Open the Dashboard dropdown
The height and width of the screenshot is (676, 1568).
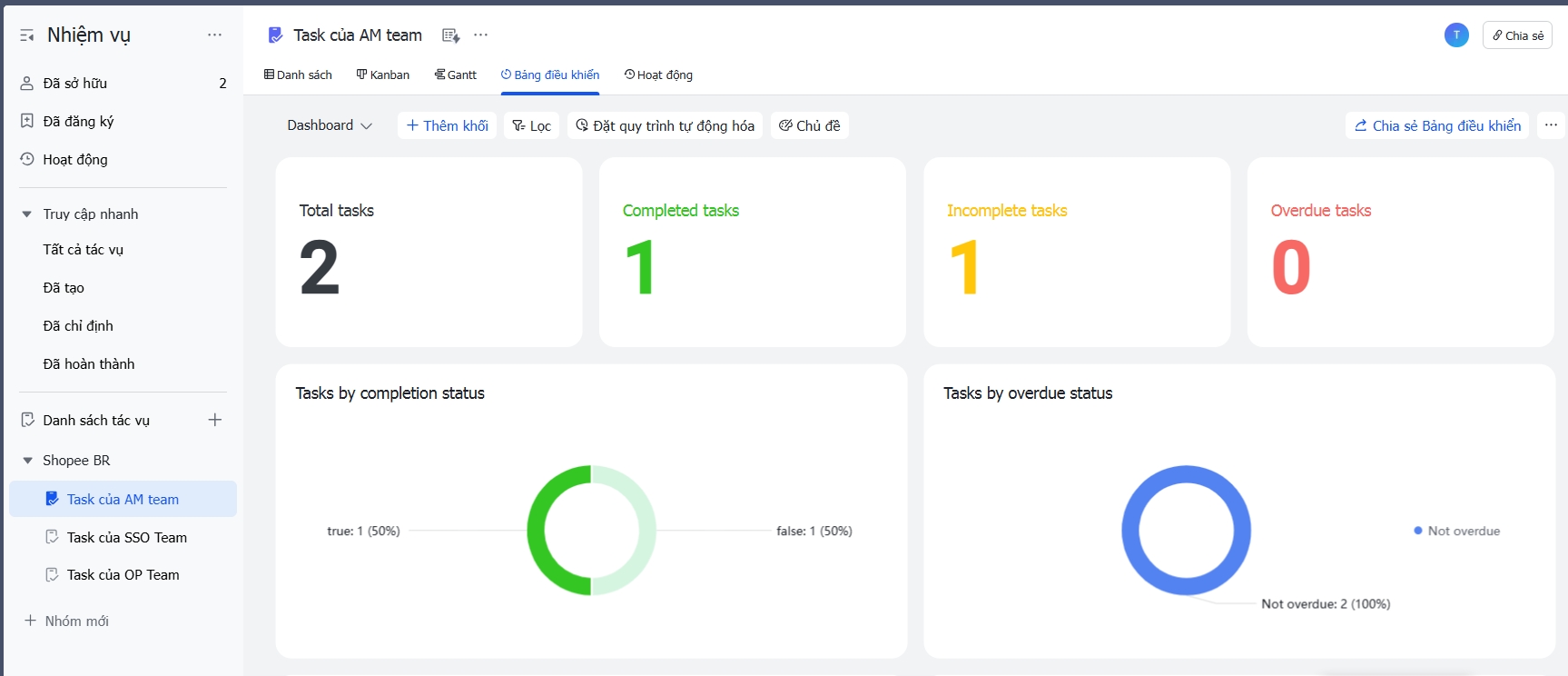(330, 125)
